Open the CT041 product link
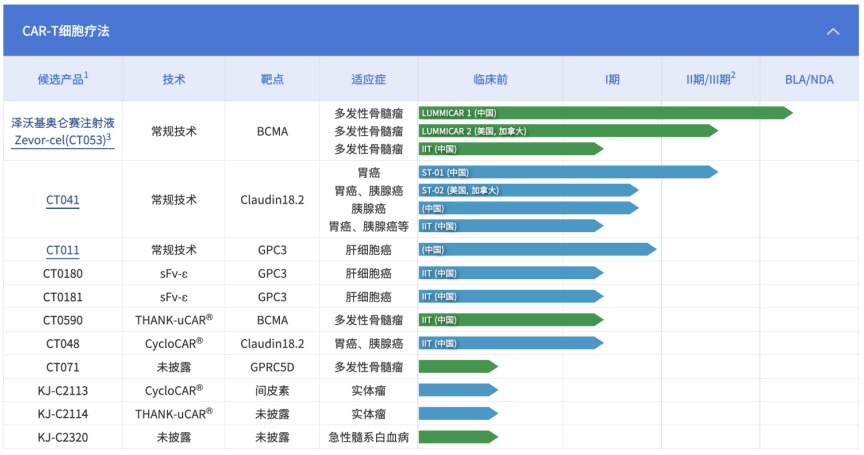This screenshot has width=864, height=455. pos(62,200)
